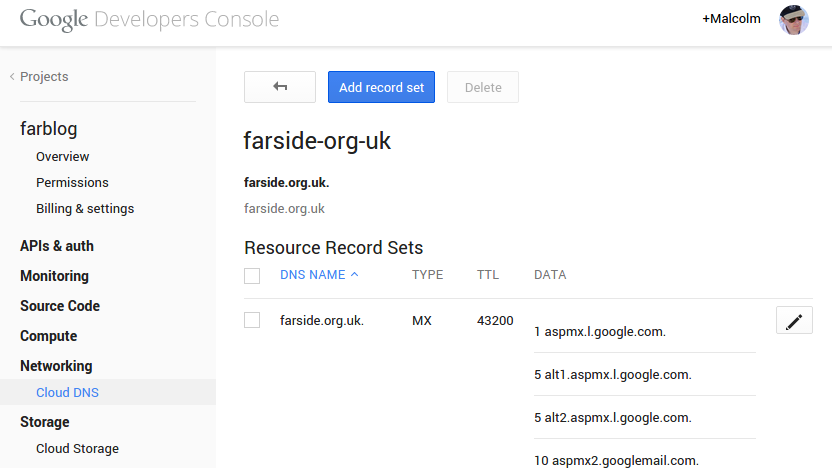Click 5 alt2.aspmx.l.google.com. data entry

(613, 418)
